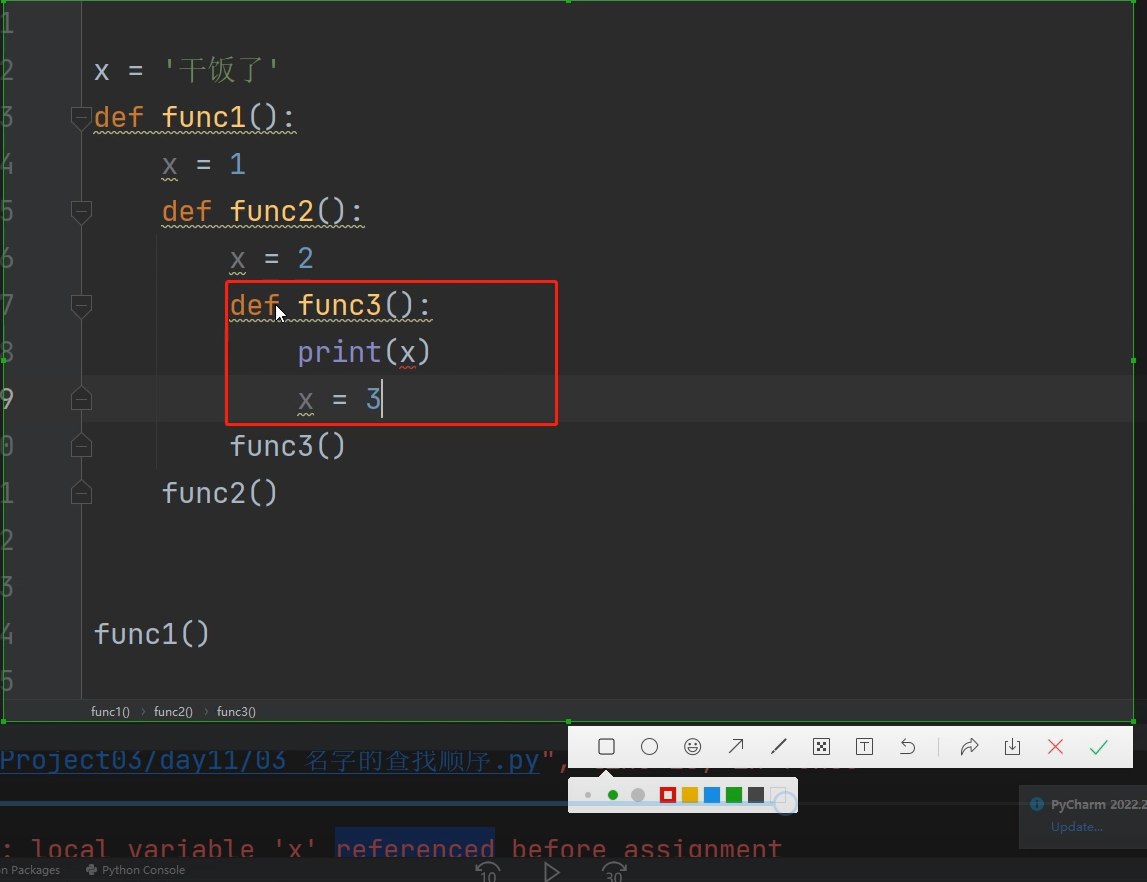The width and height of the screenshot is (1147, 882).
Task: Click the highlighted word 'referenced' in error
Action: pyautogui.click(x=415, y=848)
